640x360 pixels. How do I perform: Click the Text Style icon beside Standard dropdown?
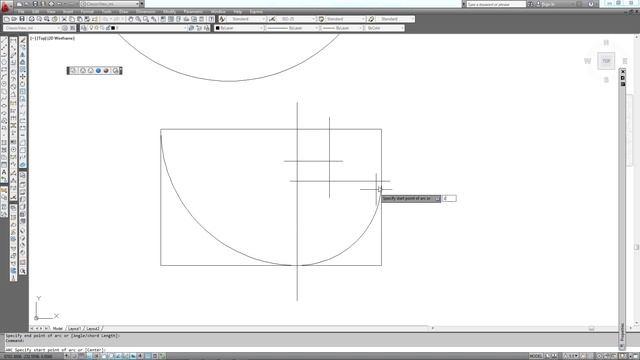(222, 19)
